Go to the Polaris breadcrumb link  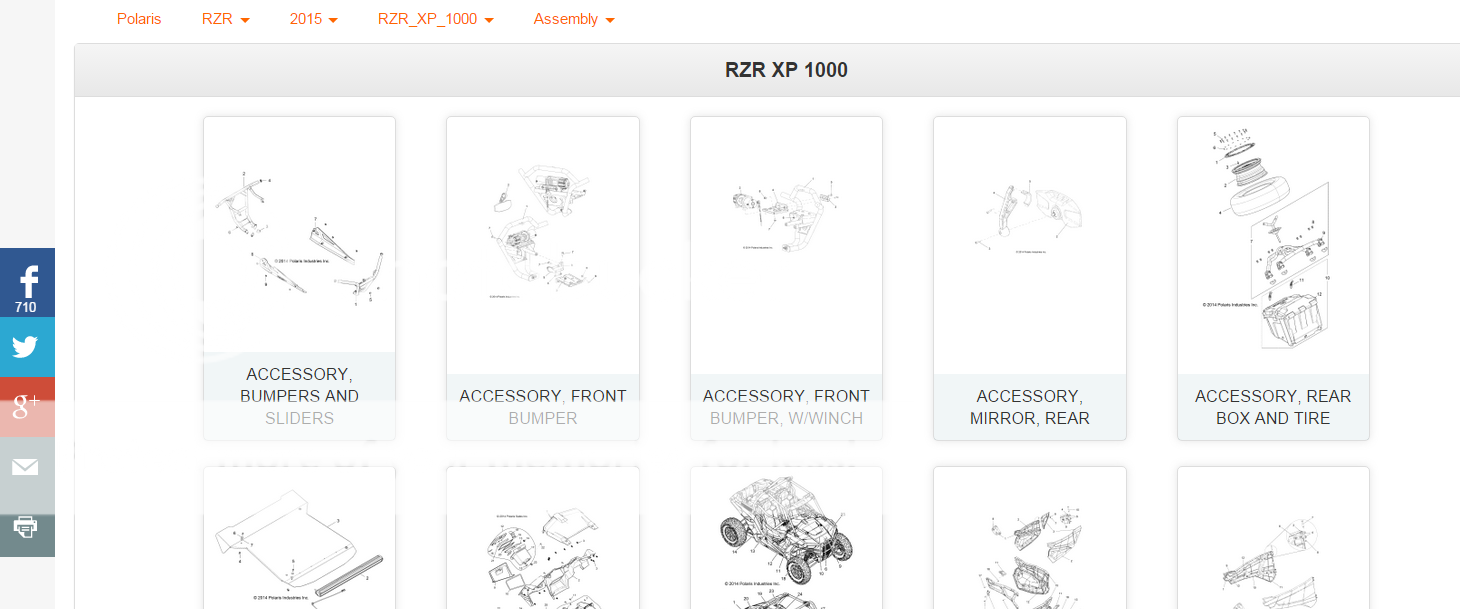point(139,19)
